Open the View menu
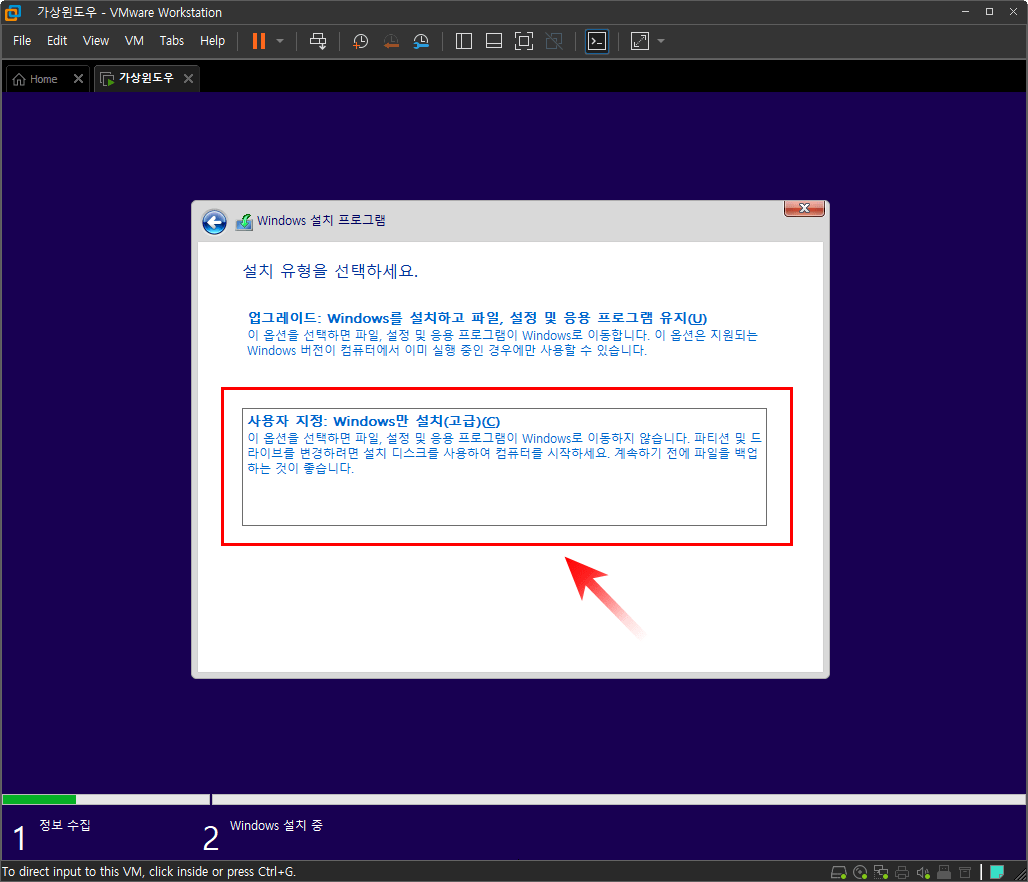The width and height of the screenshot is (1028, 882). [x=96, y=41]
